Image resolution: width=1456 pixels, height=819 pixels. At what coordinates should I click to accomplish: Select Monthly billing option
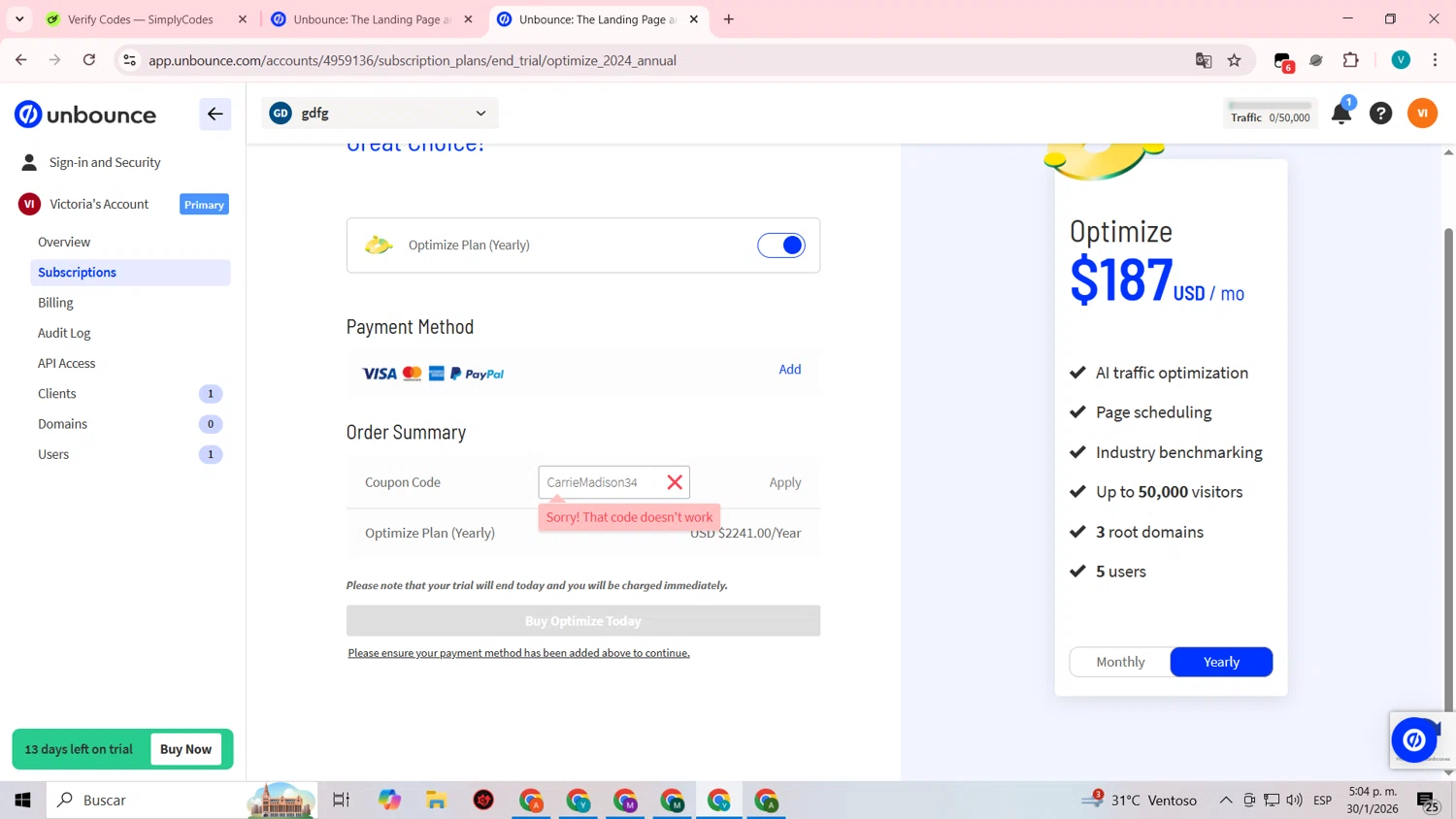1120,662
